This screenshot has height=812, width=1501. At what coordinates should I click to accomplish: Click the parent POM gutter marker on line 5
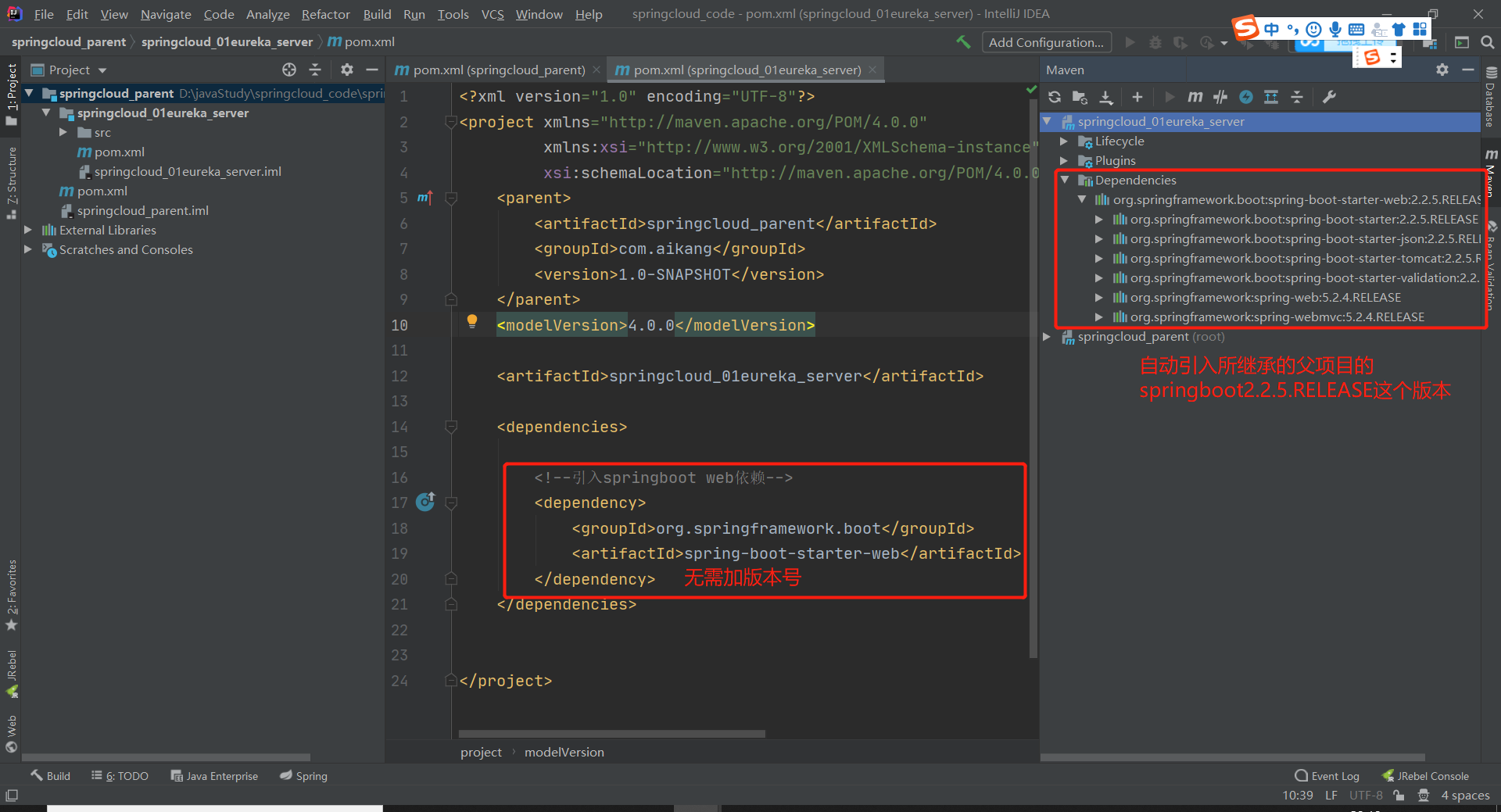coord(425,198)
